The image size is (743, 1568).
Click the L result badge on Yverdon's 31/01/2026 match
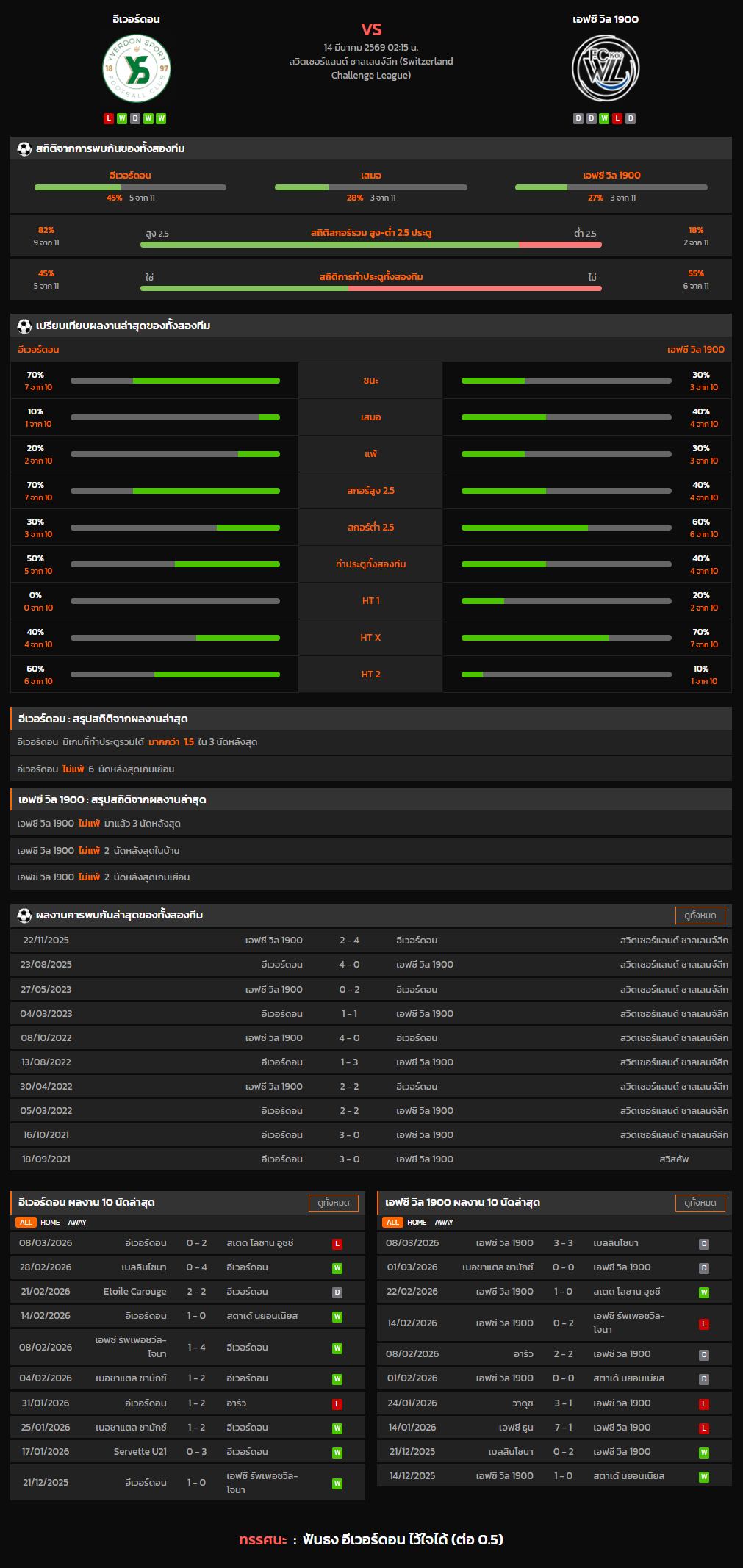click(337, 1404)
